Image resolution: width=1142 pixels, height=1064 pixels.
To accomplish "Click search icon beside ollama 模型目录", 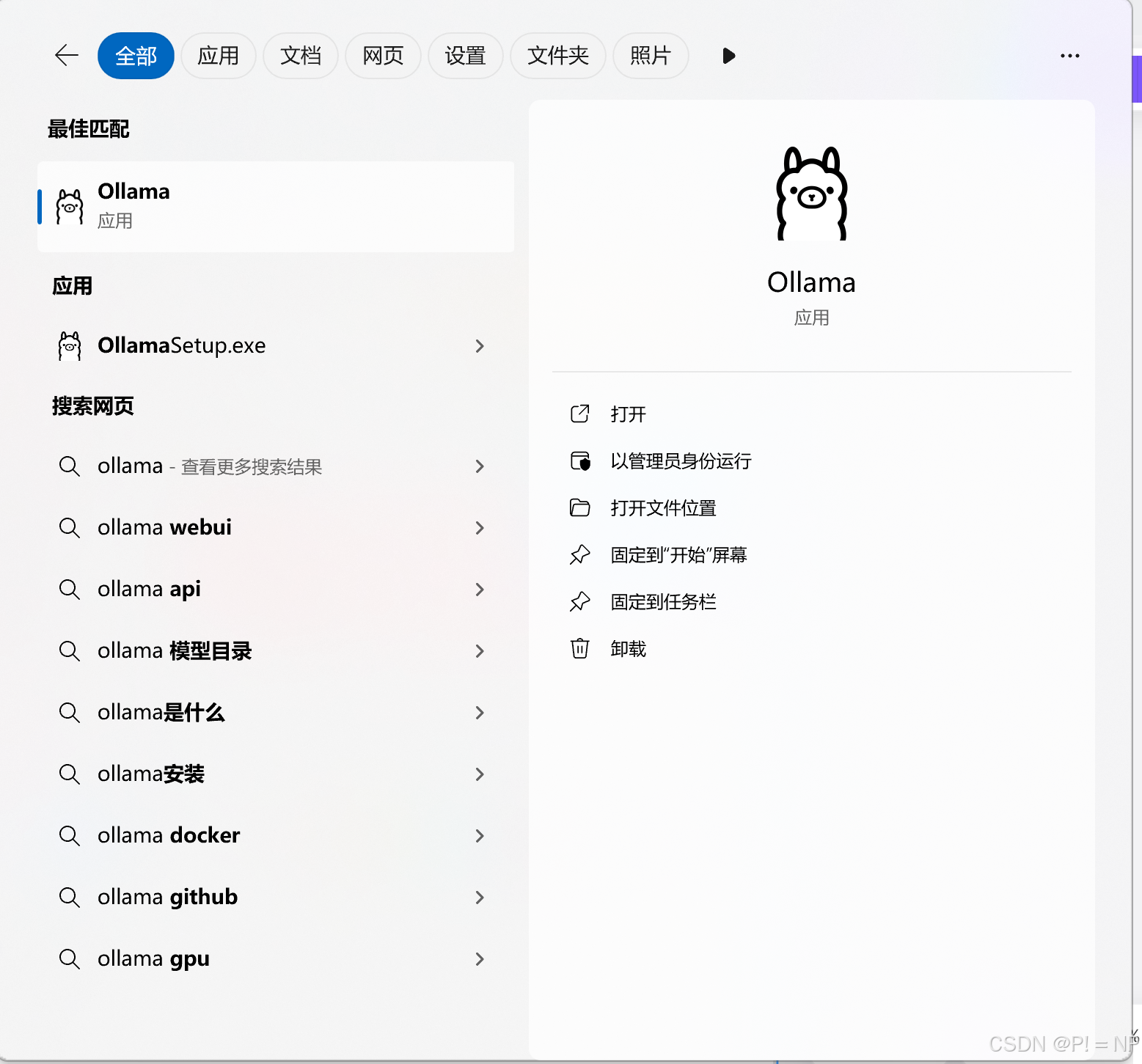I will coord(70,651).
